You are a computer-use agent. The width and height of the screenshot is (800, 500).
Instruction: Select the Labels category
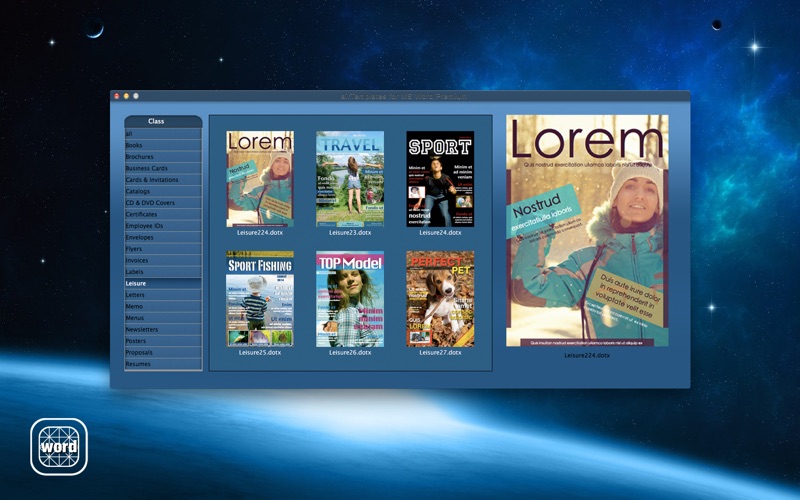[163, 272]
